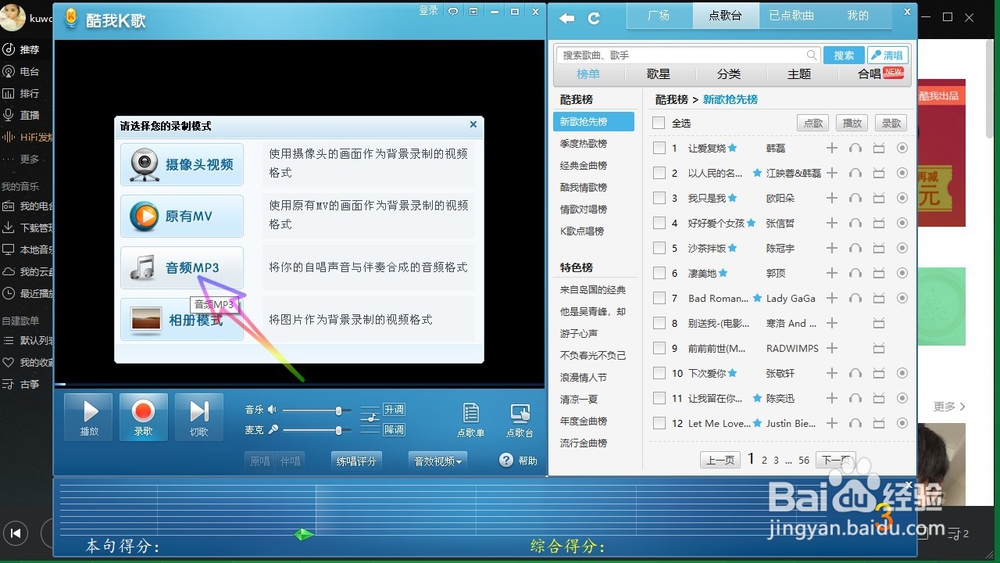
Task: Open the 点歌单 playlist icon
Action: [471, 420]
